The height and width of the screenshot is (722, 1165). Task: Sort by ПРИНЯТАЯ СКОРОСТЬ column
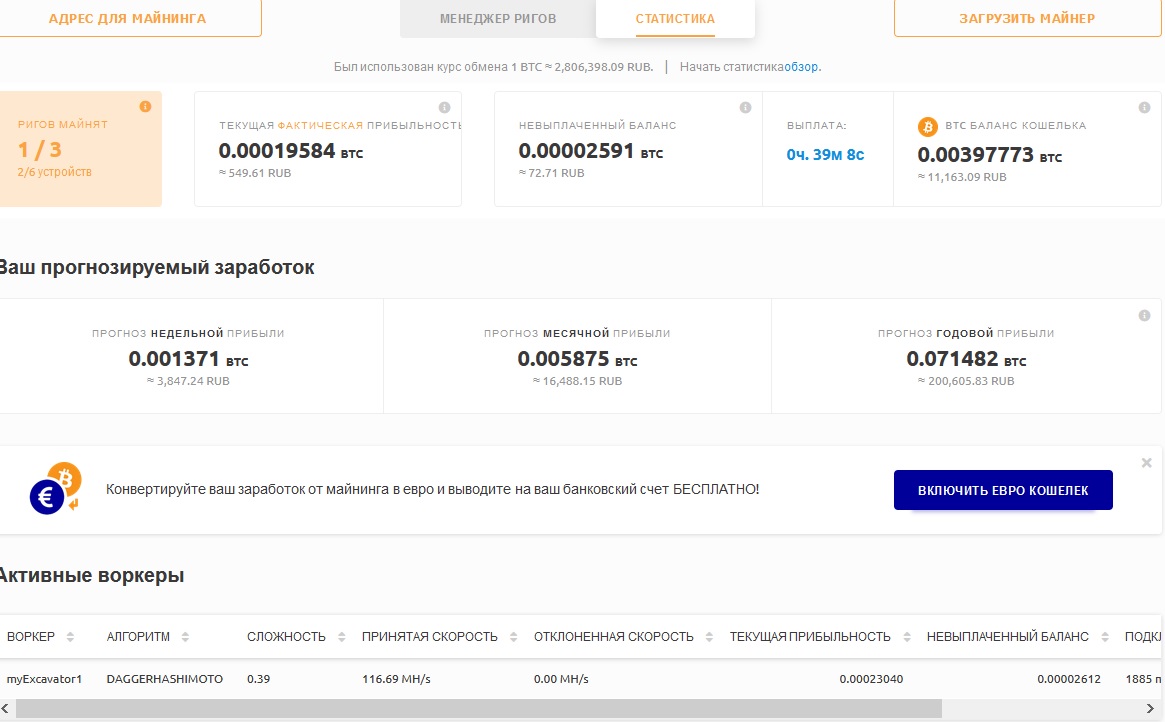tap(513, 637)
